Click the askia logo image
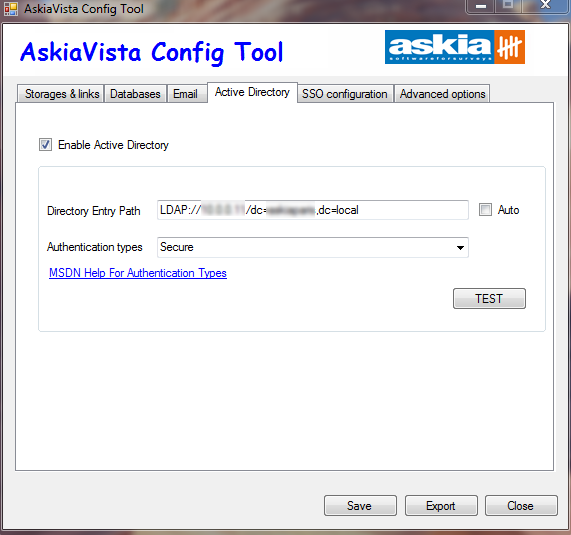Screen dimensions: 571x535 [455, 47]
